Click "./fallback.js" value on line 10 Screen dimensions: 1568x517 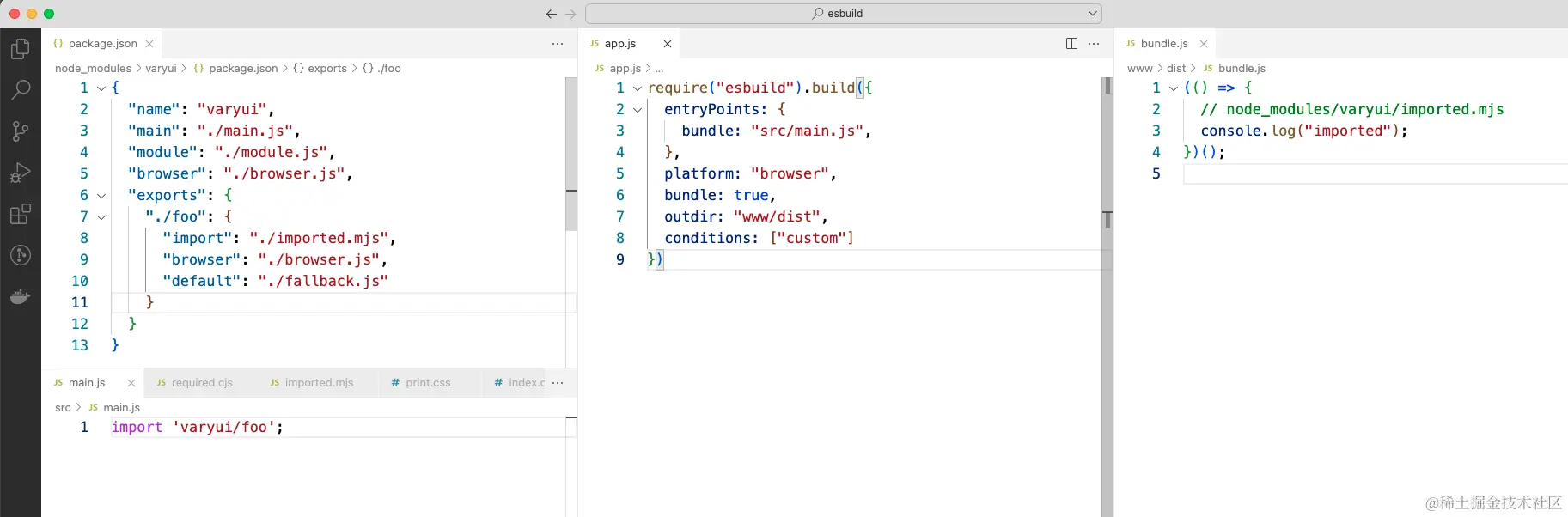pos(323,281)
